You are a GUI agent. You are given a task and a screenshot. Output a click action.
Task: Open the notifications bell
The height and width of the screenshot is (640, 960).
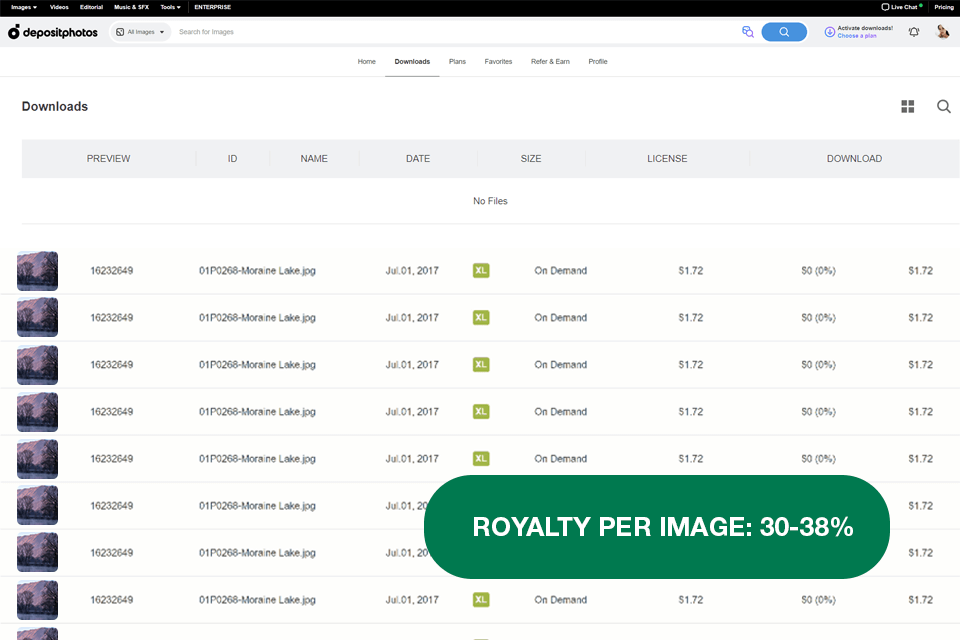913,32
